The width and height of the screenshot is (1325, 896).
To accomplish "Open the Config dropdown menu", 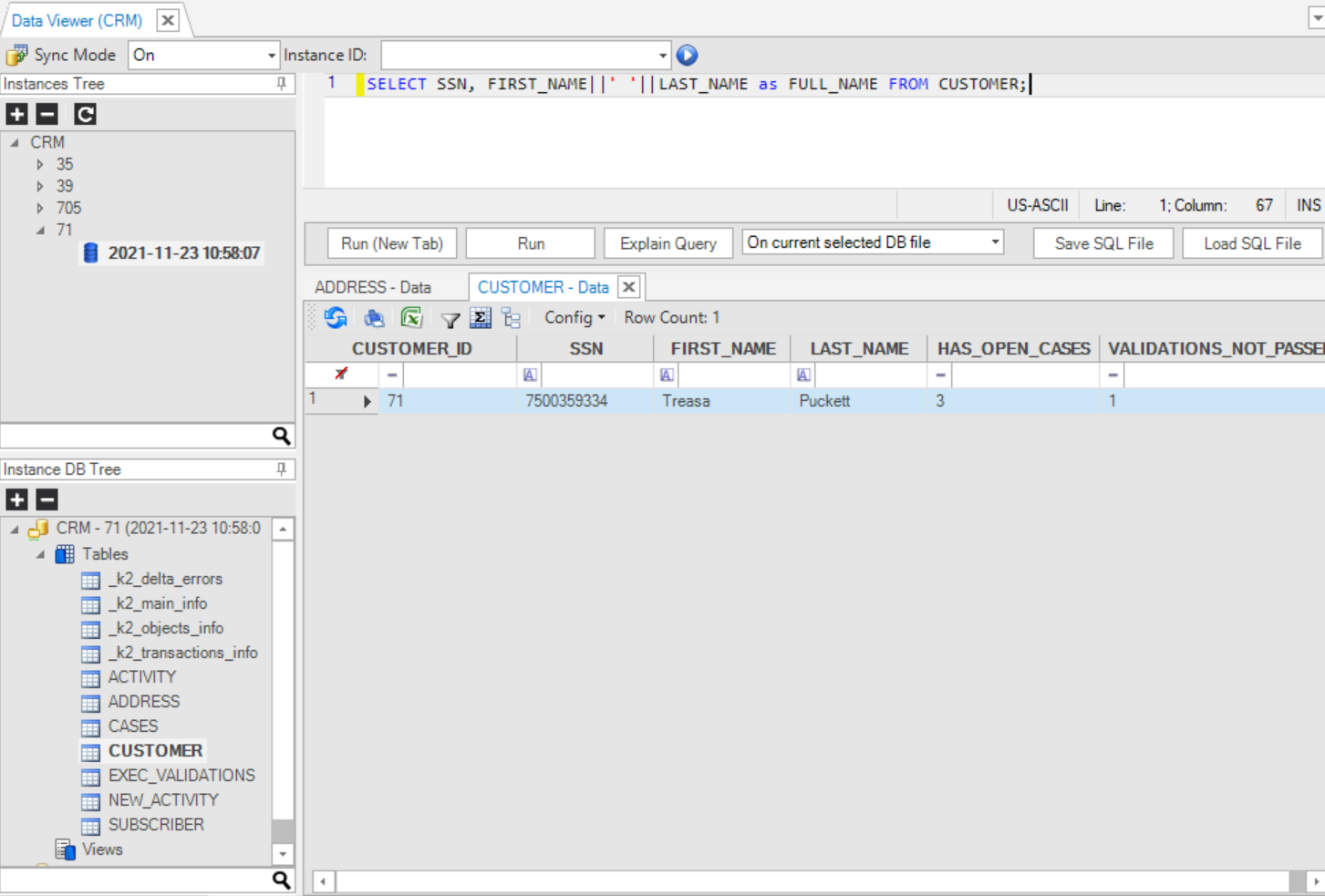I will click(575, 317).
